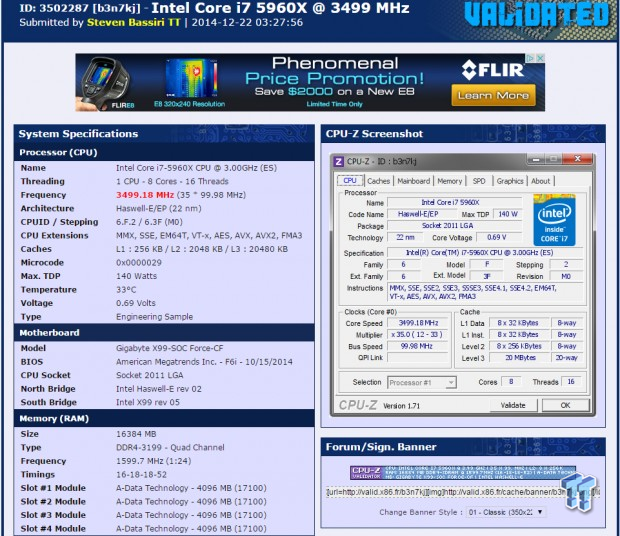This screenshot has width=620, height=536.
Task: Click the Threads 16 field in CPU-Z
Action: [x=571, y=381]
